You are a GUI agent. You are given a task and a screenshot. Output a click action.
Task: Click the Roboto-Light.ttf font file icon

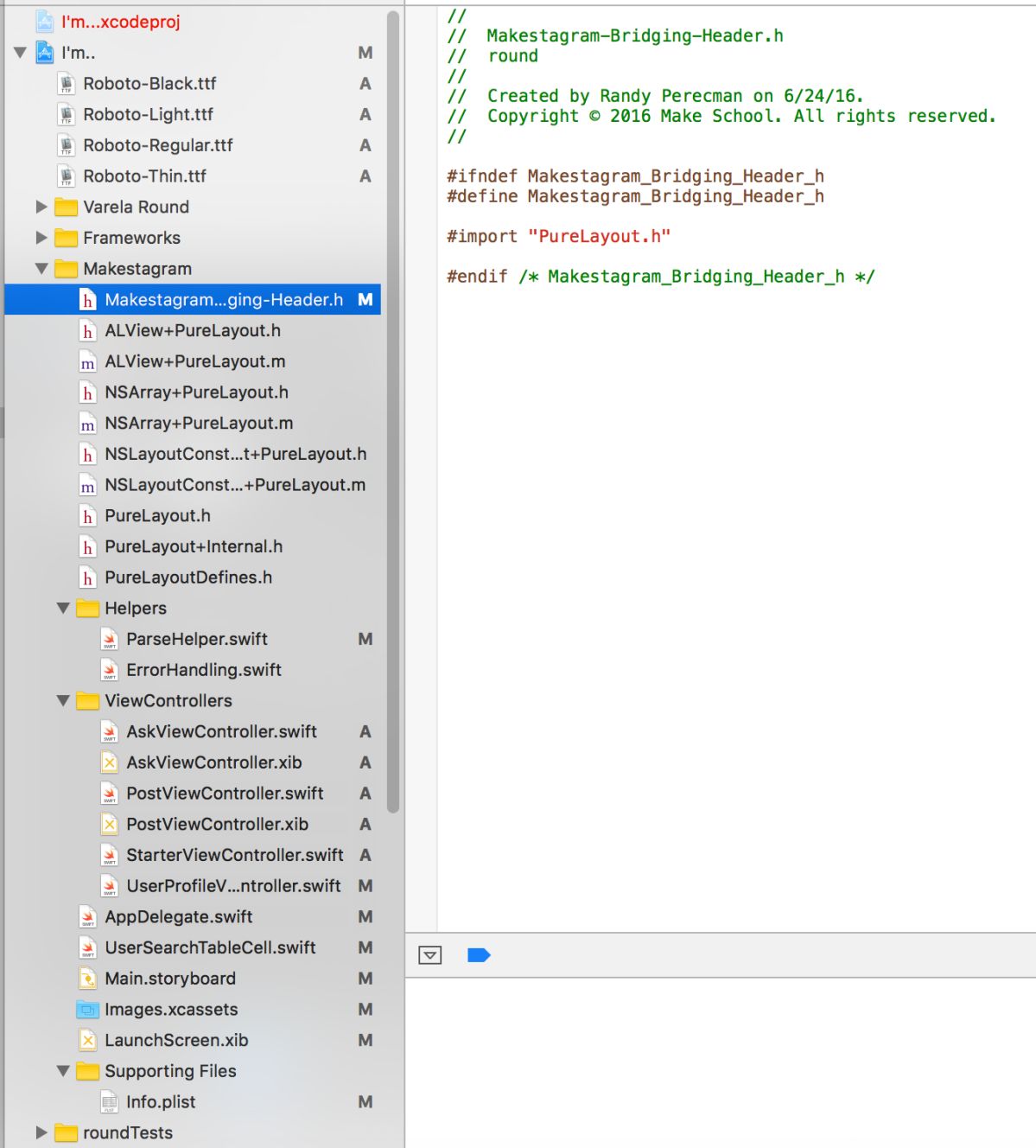click(67, 115)
